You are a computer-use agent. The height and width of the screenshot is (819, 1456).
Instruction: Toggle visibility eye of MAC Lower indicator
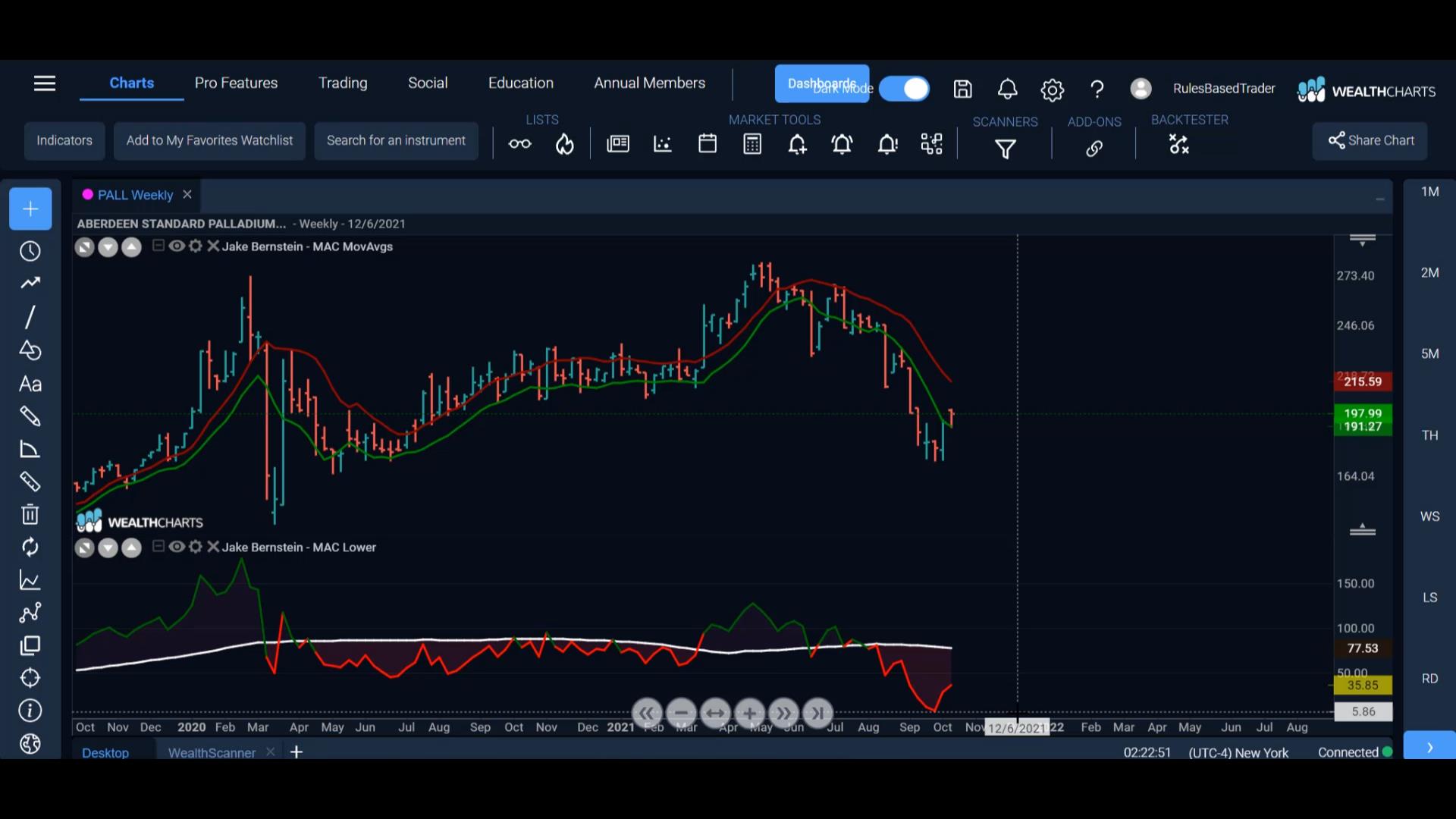(x=177, y=546)
